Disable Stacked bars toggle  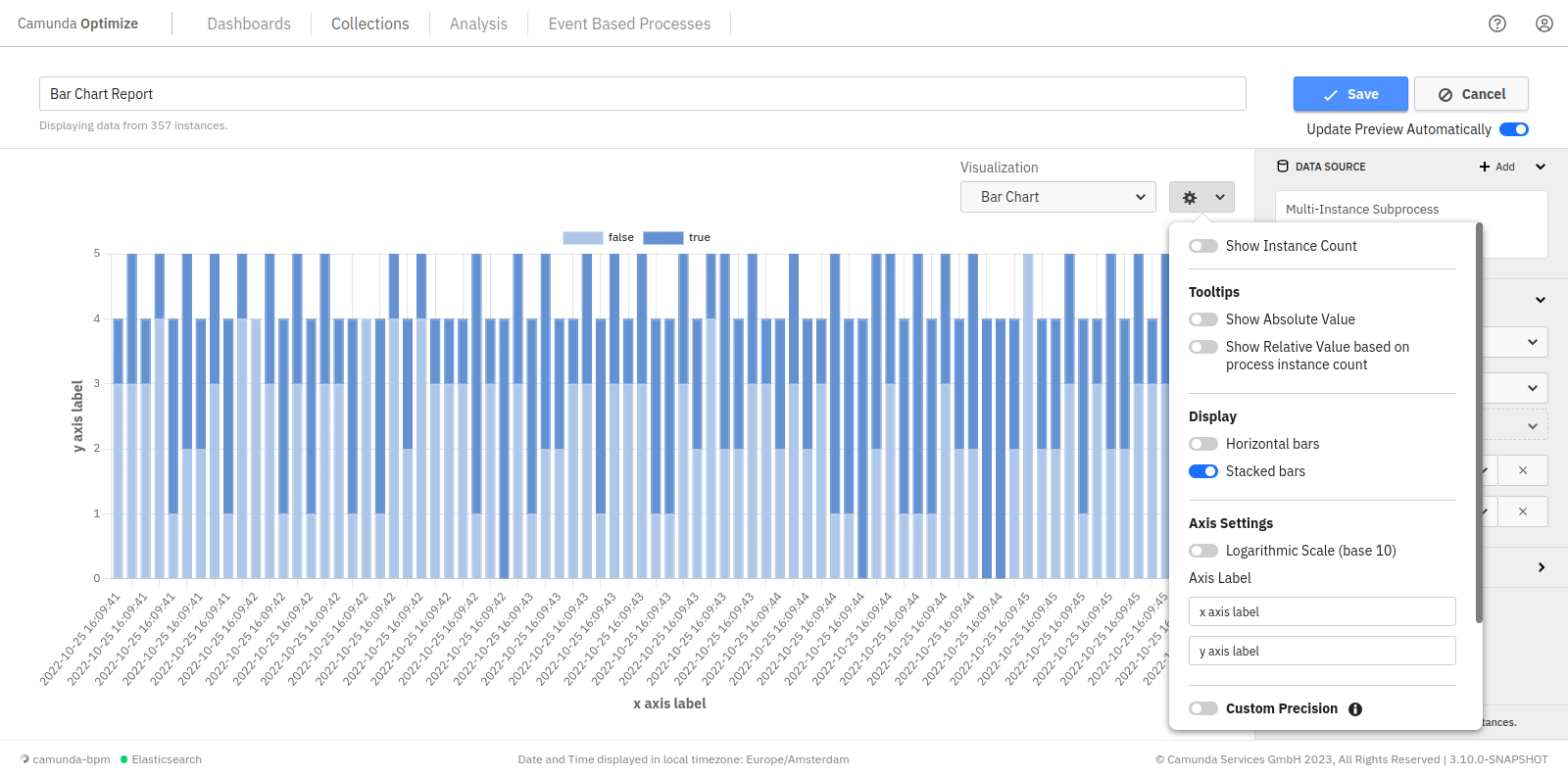1203,471
